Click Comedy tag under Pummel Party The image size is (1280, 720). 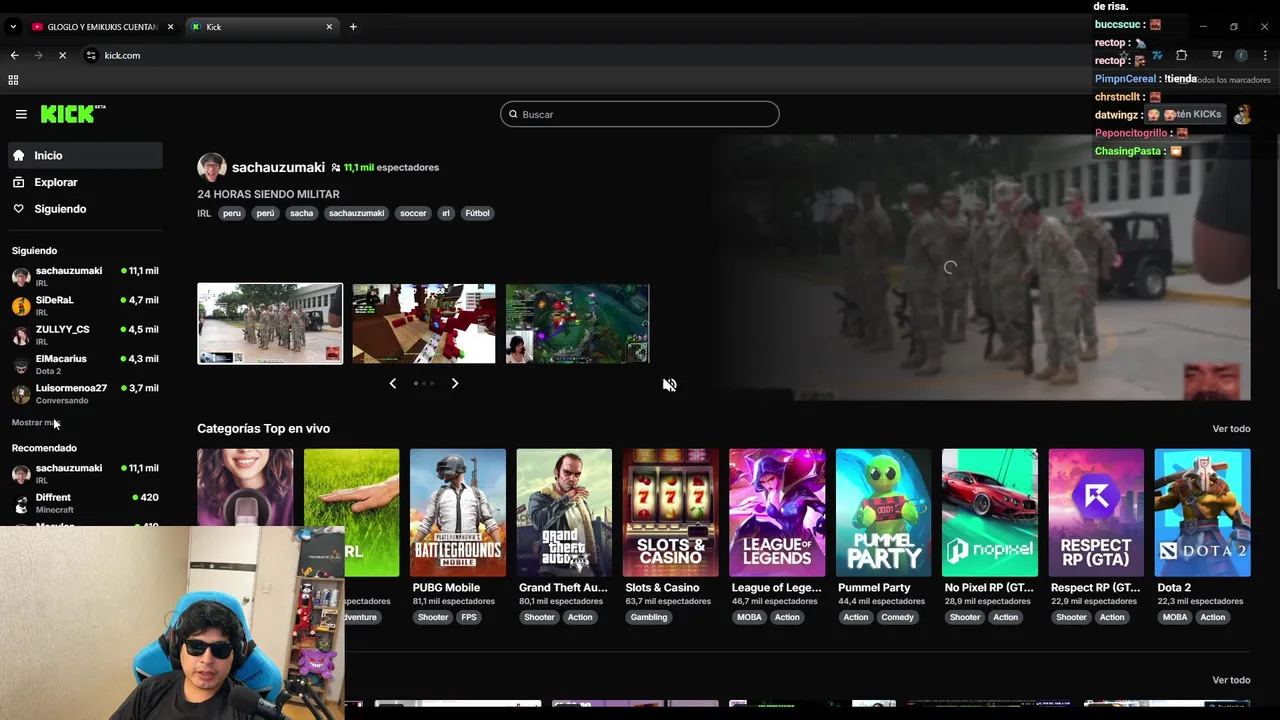[x=897, y=617]
